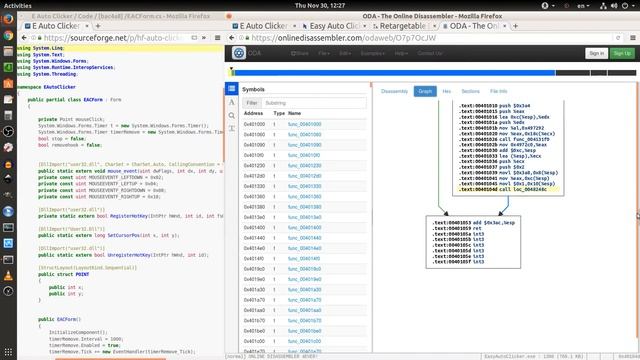Switch to the Disassembly tab

[394, 91]
